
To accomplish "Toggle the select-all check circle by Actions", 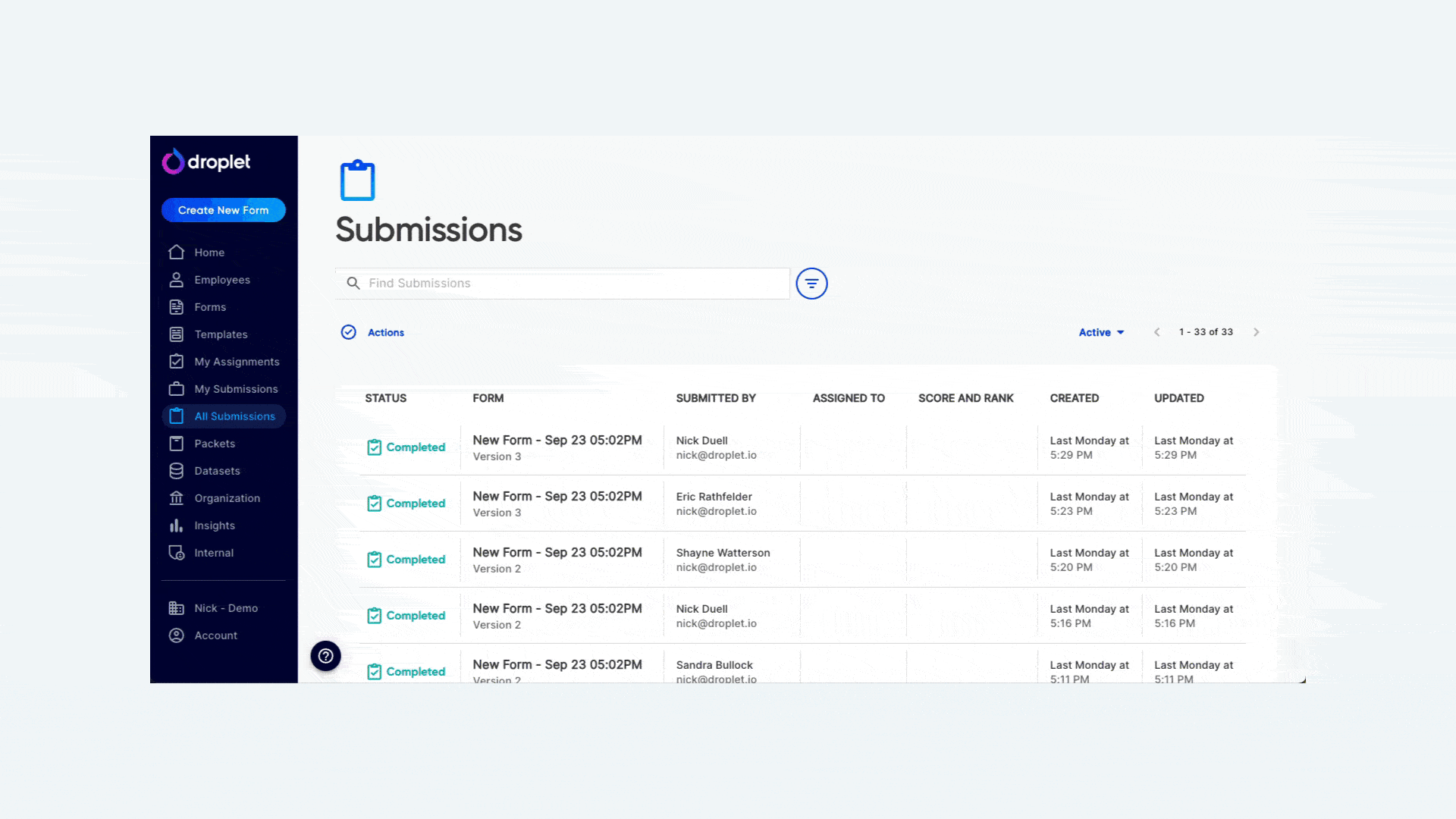I will [x=349, y=332].
